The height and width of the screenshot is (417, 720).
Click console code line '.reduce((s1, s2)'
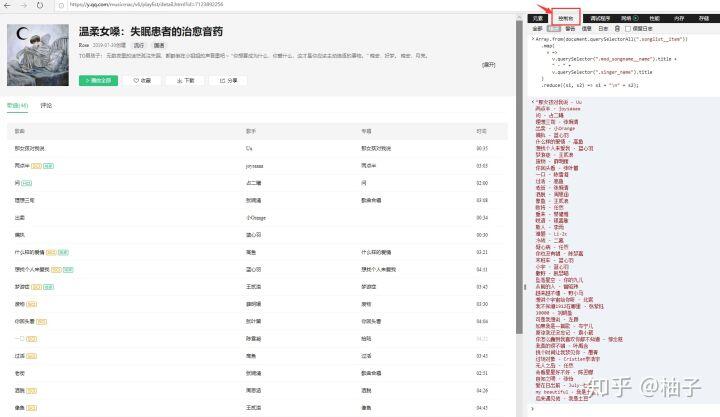pyautogui.click(x=590, y=85)
